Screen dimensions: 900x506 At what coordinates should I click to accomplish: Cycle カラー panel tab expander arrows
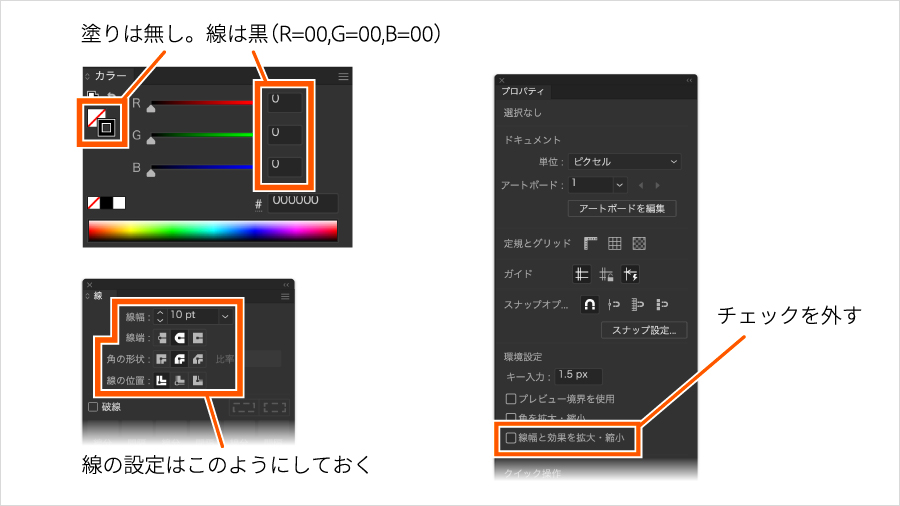[x=87, y=76]
